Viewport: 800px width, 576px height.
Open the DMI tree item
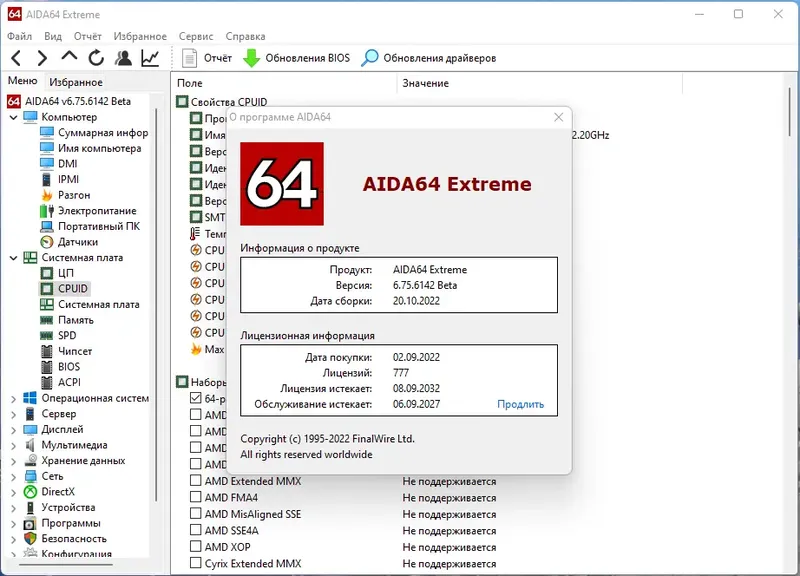click(x=59, y=164)
